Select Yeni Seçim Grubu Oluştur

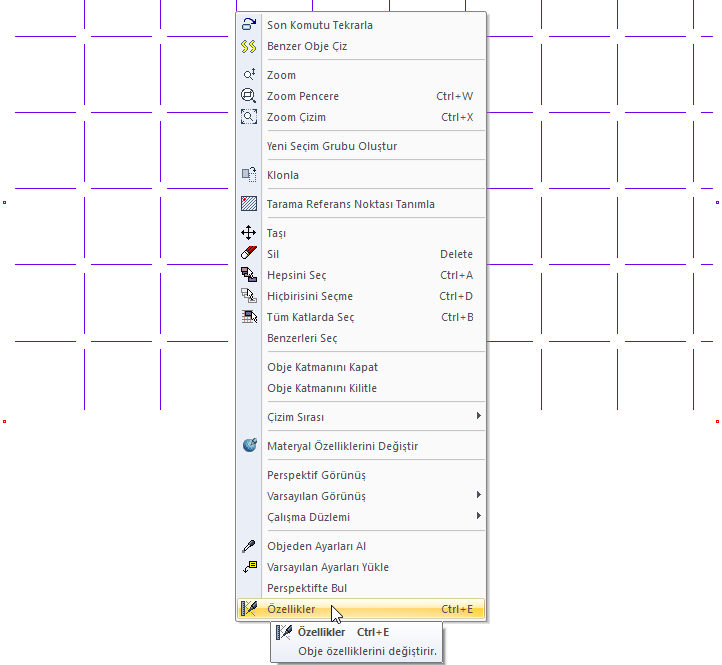tap(361, 146)
